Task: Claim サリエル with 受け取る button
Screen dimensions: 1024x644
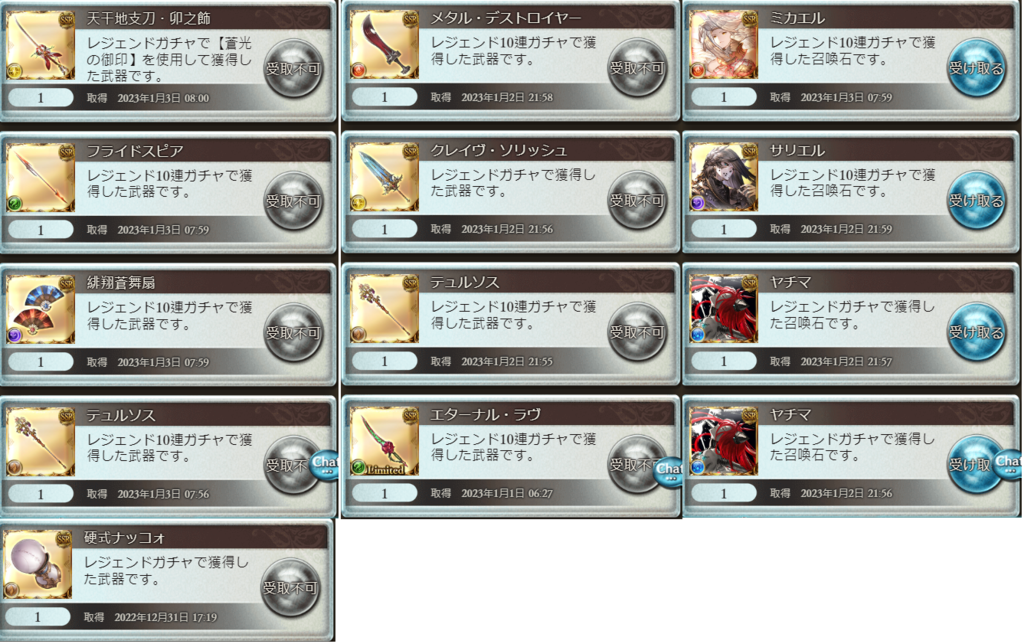Action: coord(976,201)
